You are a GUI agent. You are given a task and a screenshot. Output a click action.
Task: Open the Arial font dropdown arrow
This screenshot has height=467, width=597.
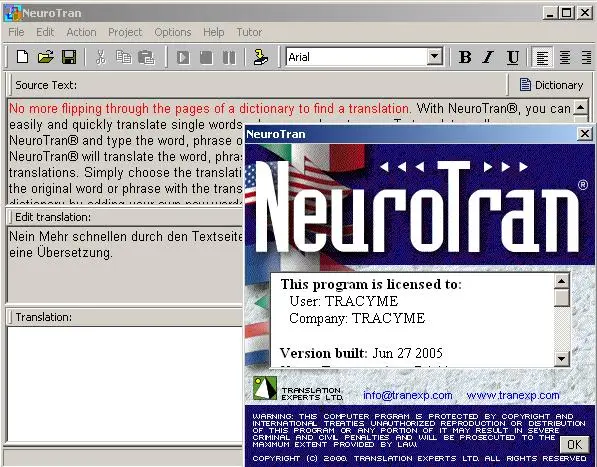point(434,57)
